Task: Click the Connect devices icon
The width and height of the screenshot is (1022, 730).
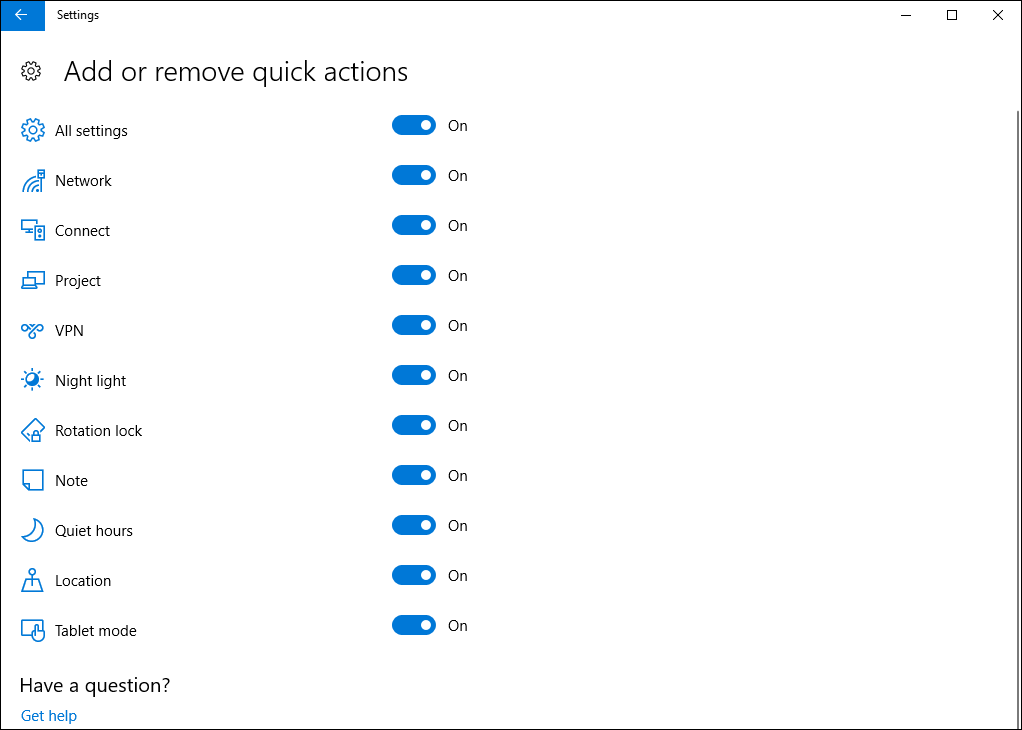Action: point(32,230)
